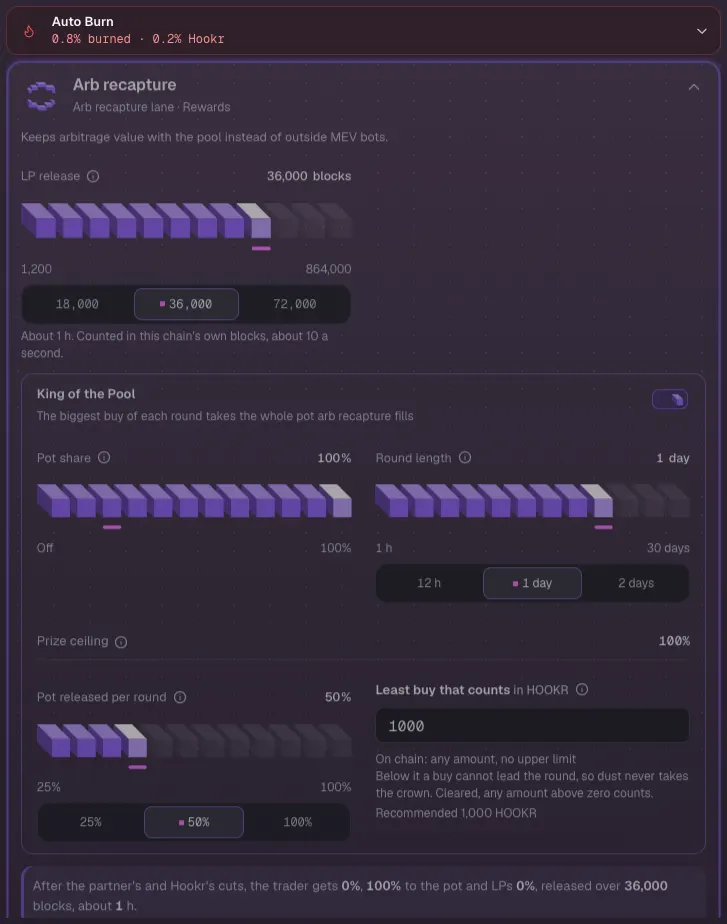Collapse the Arb recapture section chevron
The image size is (727, 924).
tap(694, 87)
